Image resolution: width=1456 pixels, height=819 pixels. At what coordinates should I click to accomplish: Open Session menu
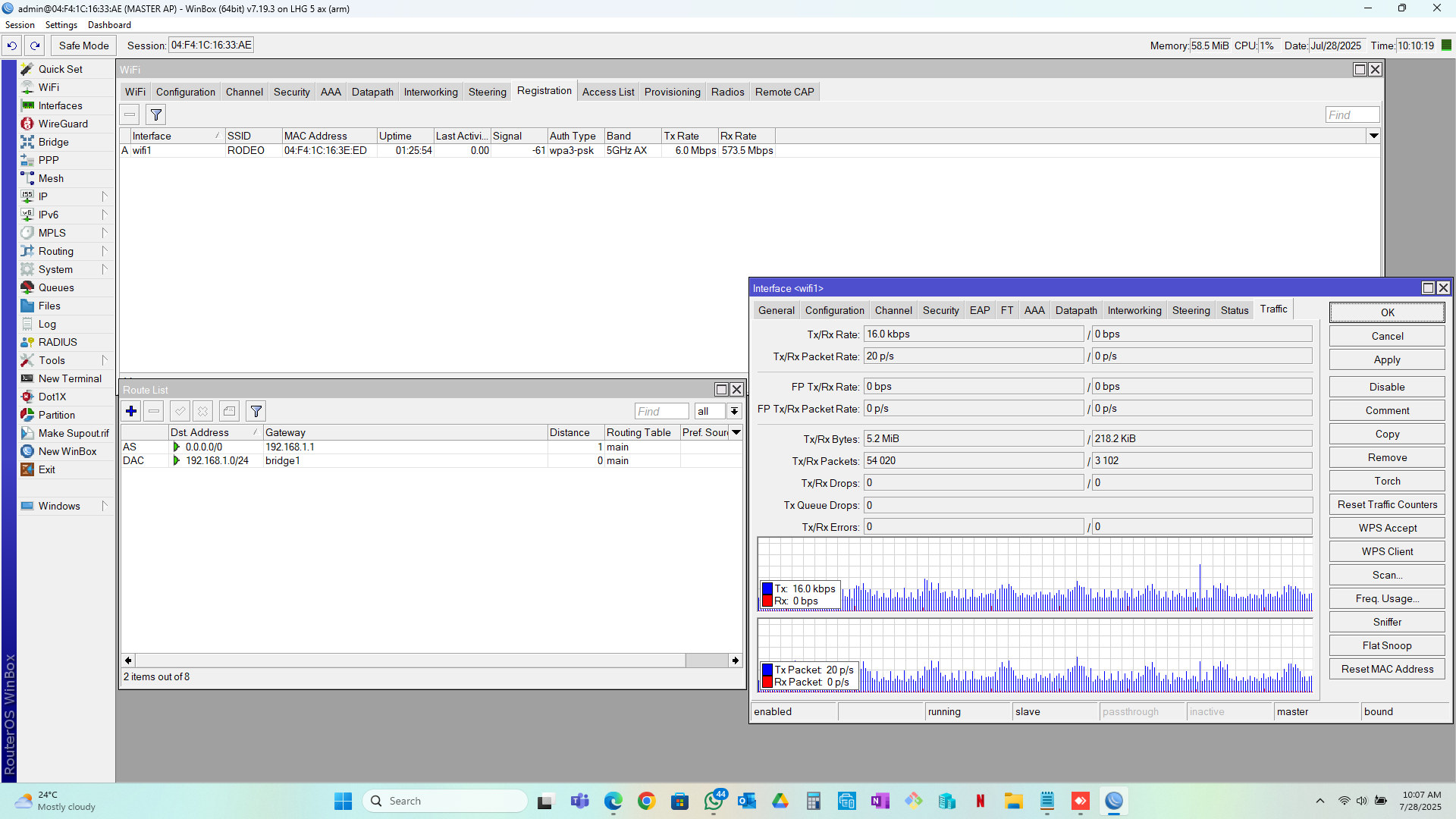coord(20,25)
